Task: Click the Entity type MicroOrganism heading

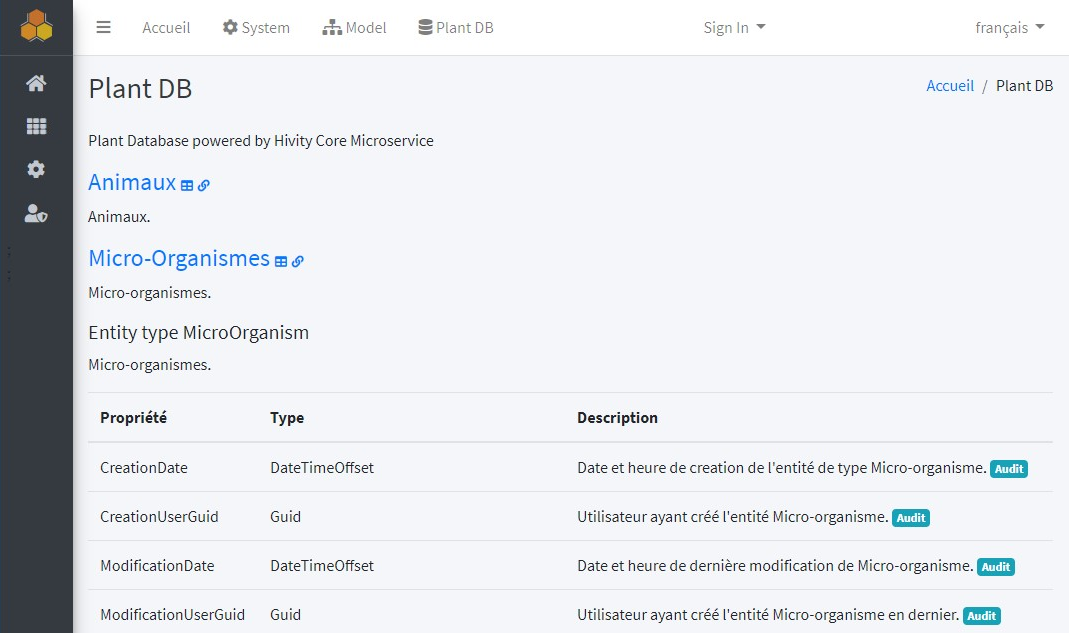Action: coord(198,333)
